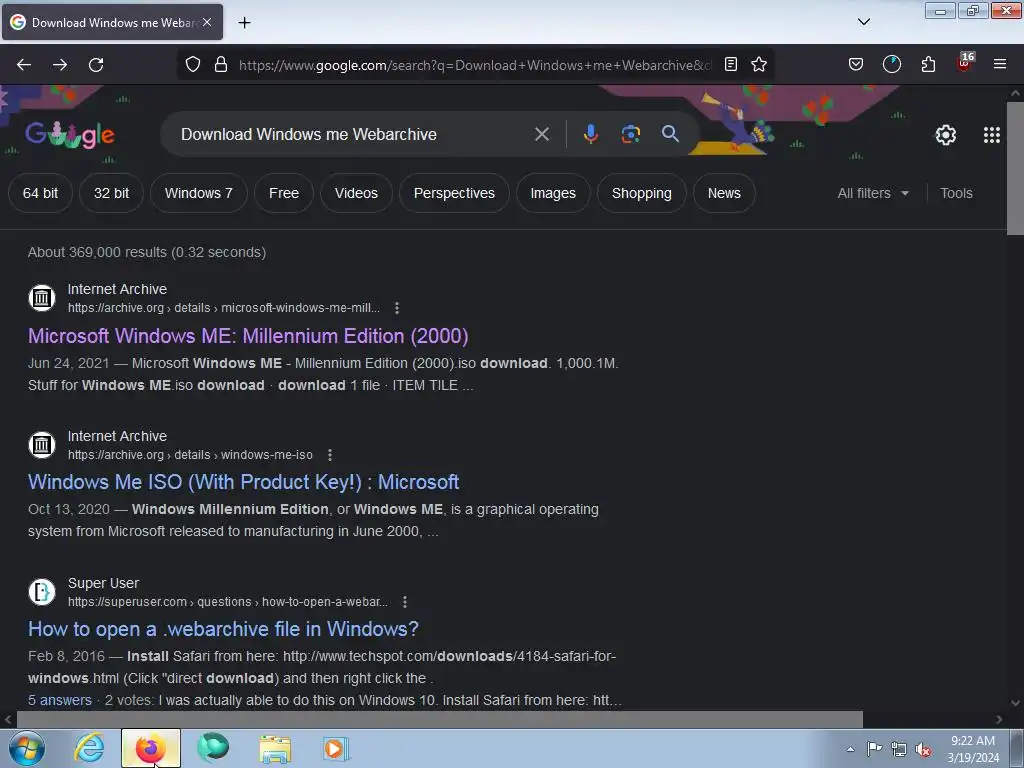Open Windows Media Player on taskbar
This screenshot has height=768, width=1024.
coord(336,748)
